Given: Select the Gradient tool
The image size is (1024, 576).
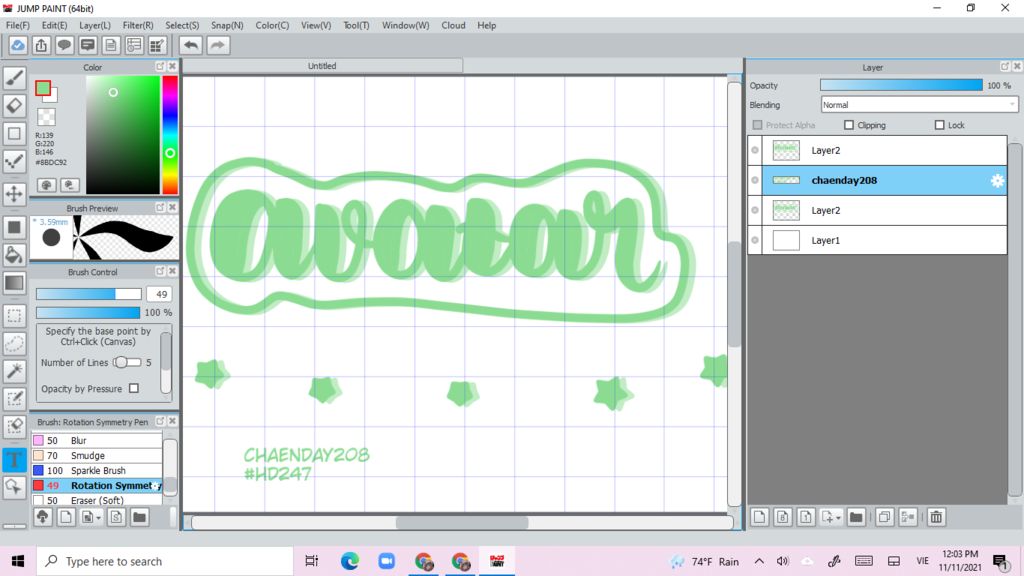Looking at the screenshot, I should coord(14,283).
